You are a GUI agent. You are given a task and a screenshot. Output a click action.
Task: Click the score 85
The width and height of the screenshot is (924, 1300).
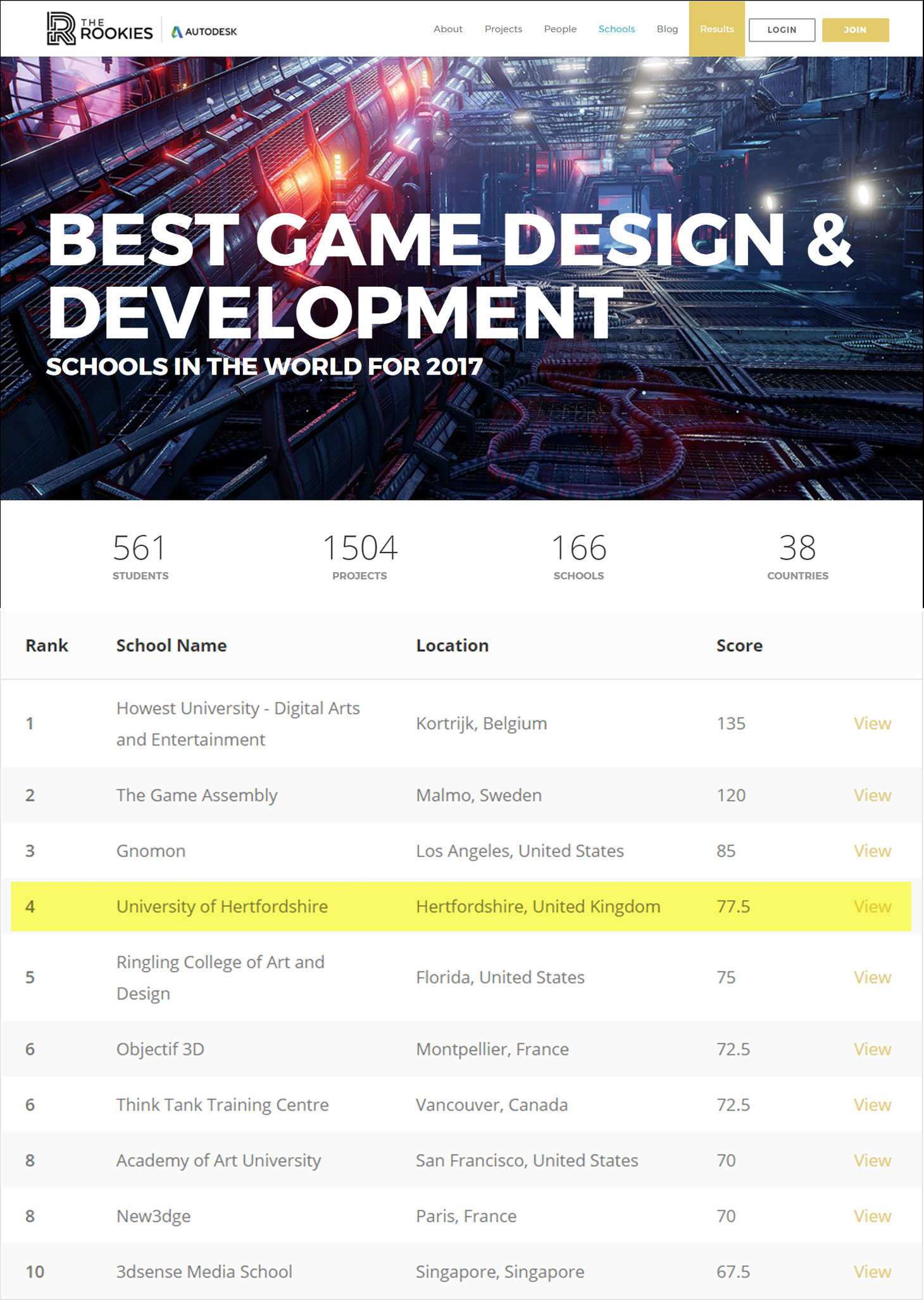(726, 851)
